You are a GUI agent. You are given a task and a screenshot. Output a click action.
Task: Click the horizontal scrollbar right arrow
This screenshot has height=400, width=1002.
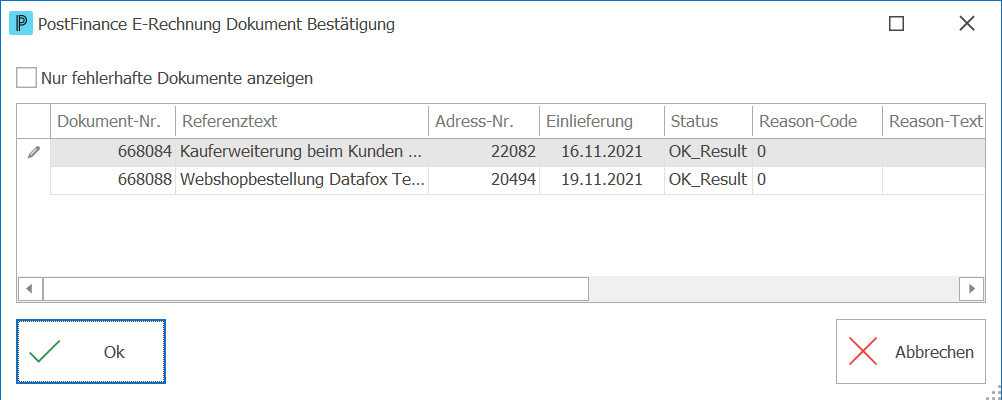coord(973,289)
